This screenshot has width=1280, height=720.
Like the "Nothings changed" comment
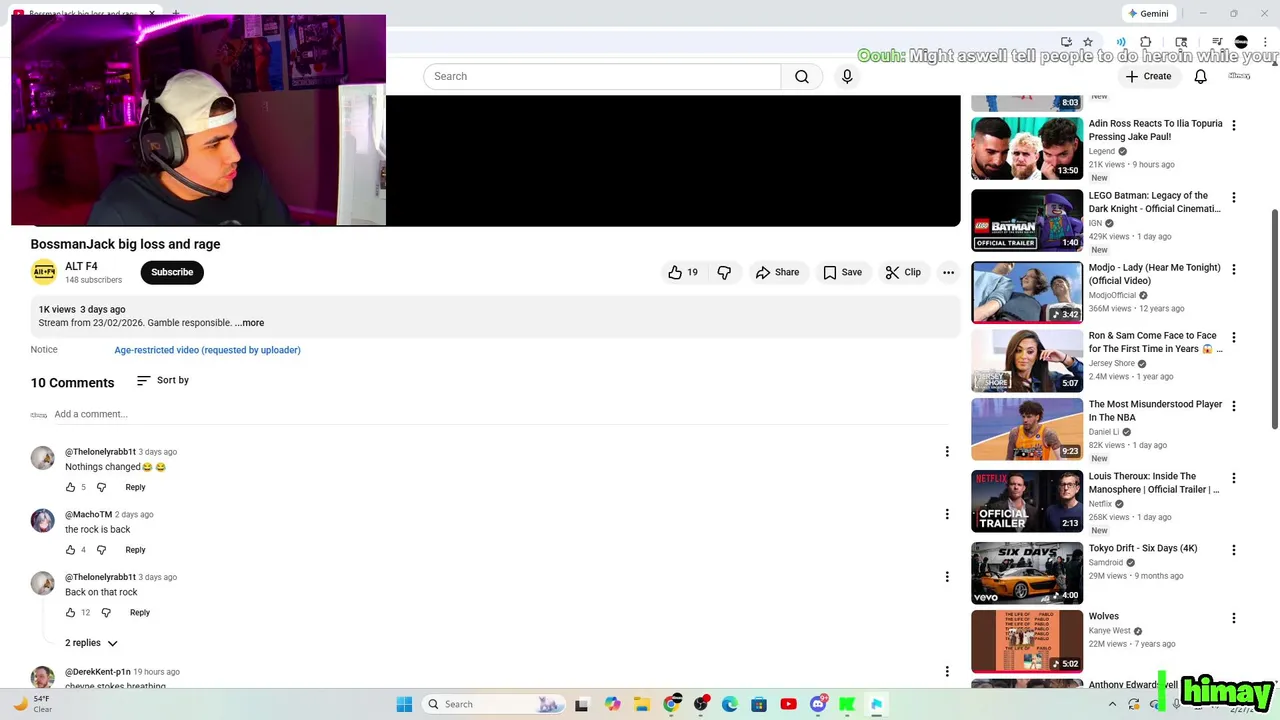[70, 487]
